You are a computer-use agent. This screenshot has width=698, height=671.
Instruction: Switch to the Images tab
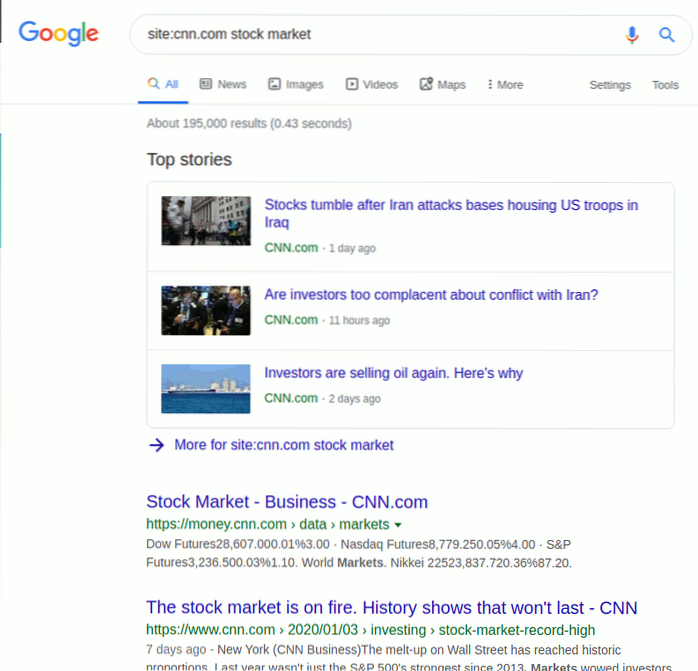tap(296, 85)
